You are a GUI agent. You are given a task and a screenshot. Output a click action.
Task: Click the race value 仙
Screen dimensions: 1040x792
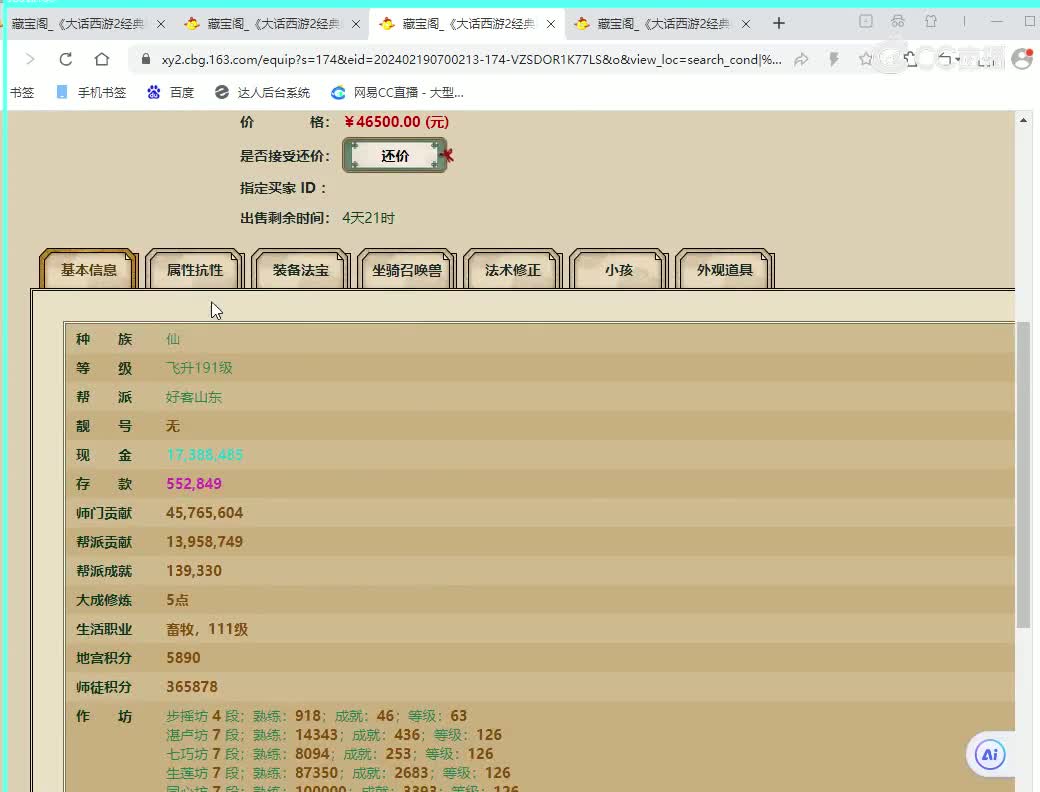point(172,339)
